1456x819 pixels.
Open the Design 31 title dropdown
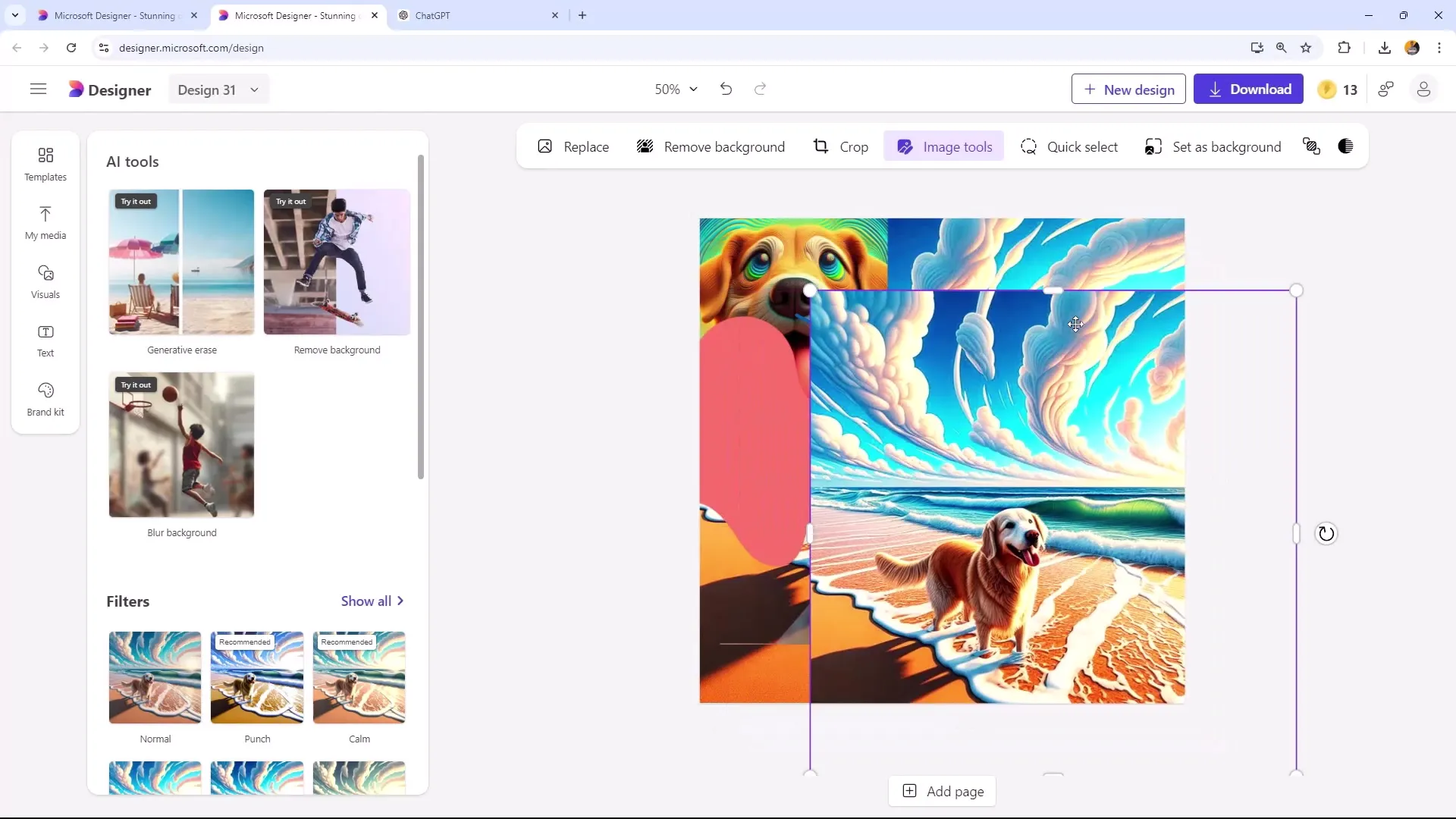click(253, 90)
